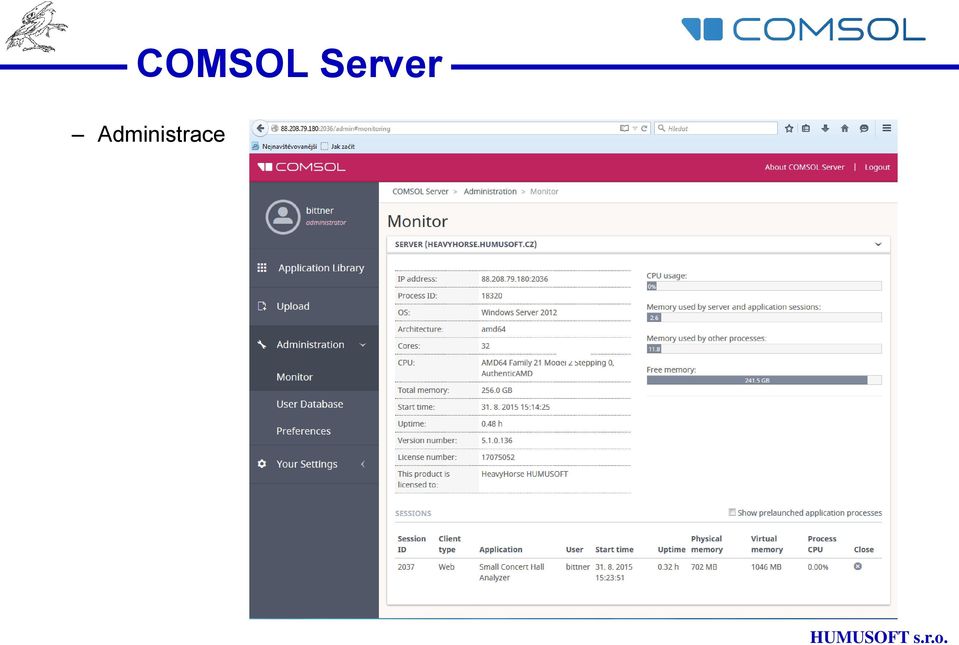The height and width of the screenshot is (645, 959).
Task: Click the Process CPU column header
Action: pos(822,544)
